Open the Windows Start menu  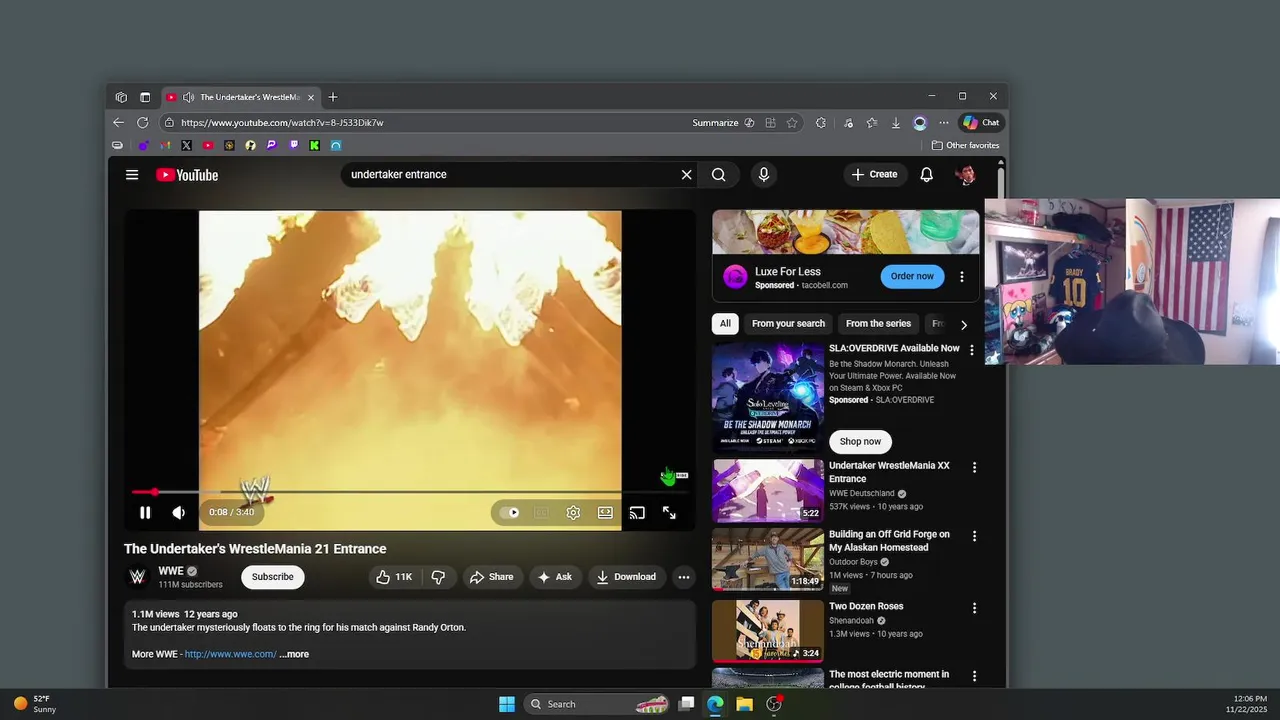tap(507, 704)
